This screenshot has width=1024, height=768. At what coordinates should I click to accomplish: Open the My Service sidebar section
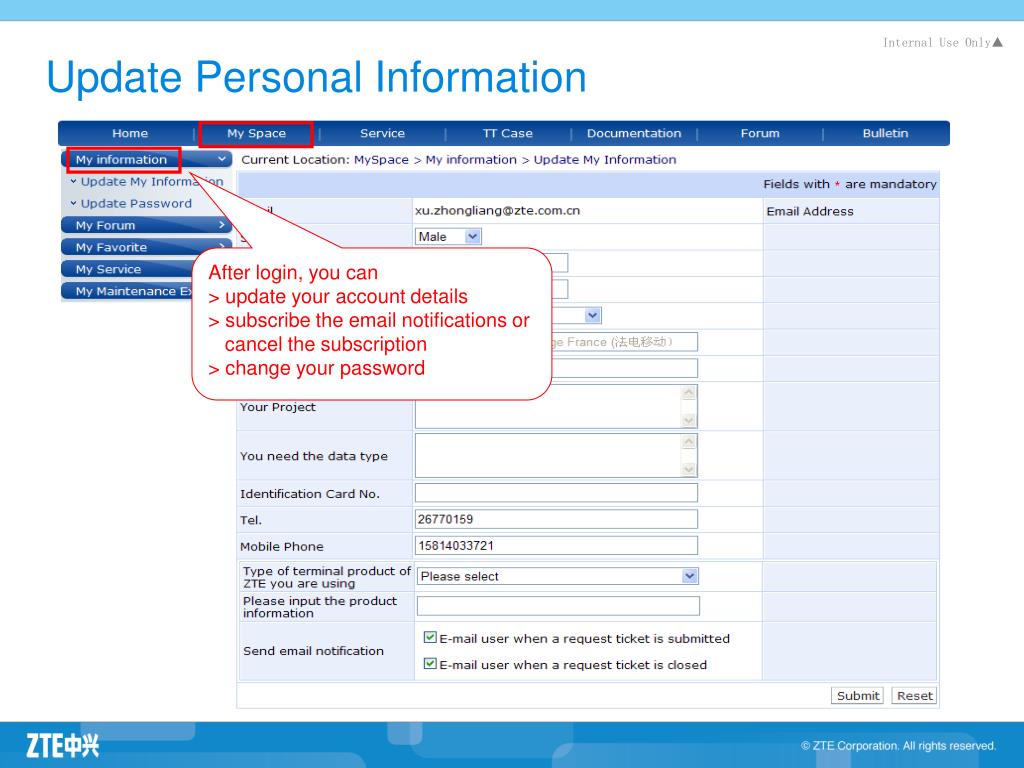(x=127, y=269)
